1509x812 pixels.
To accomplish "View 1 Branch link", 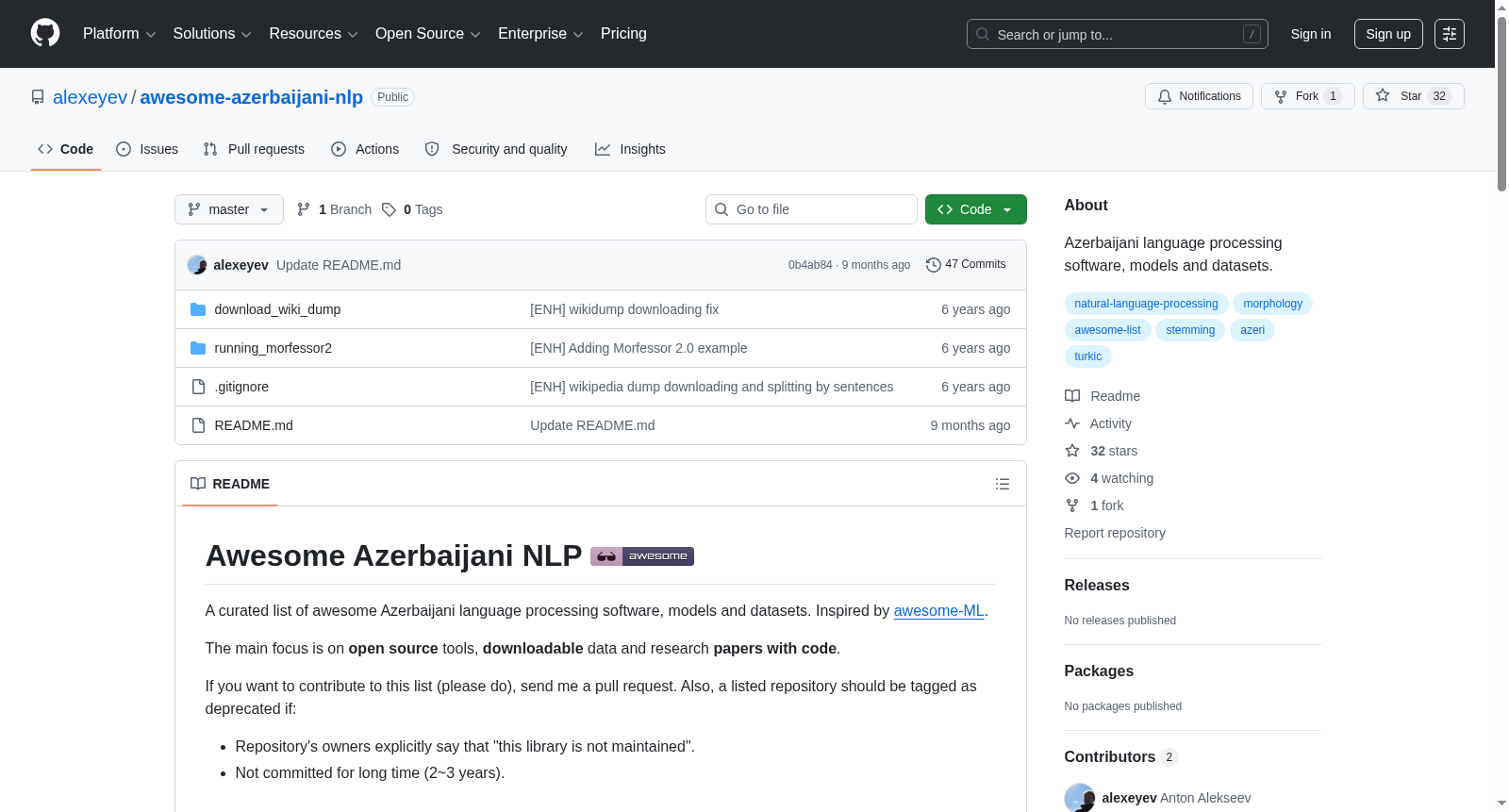I will tap(335, 209).
